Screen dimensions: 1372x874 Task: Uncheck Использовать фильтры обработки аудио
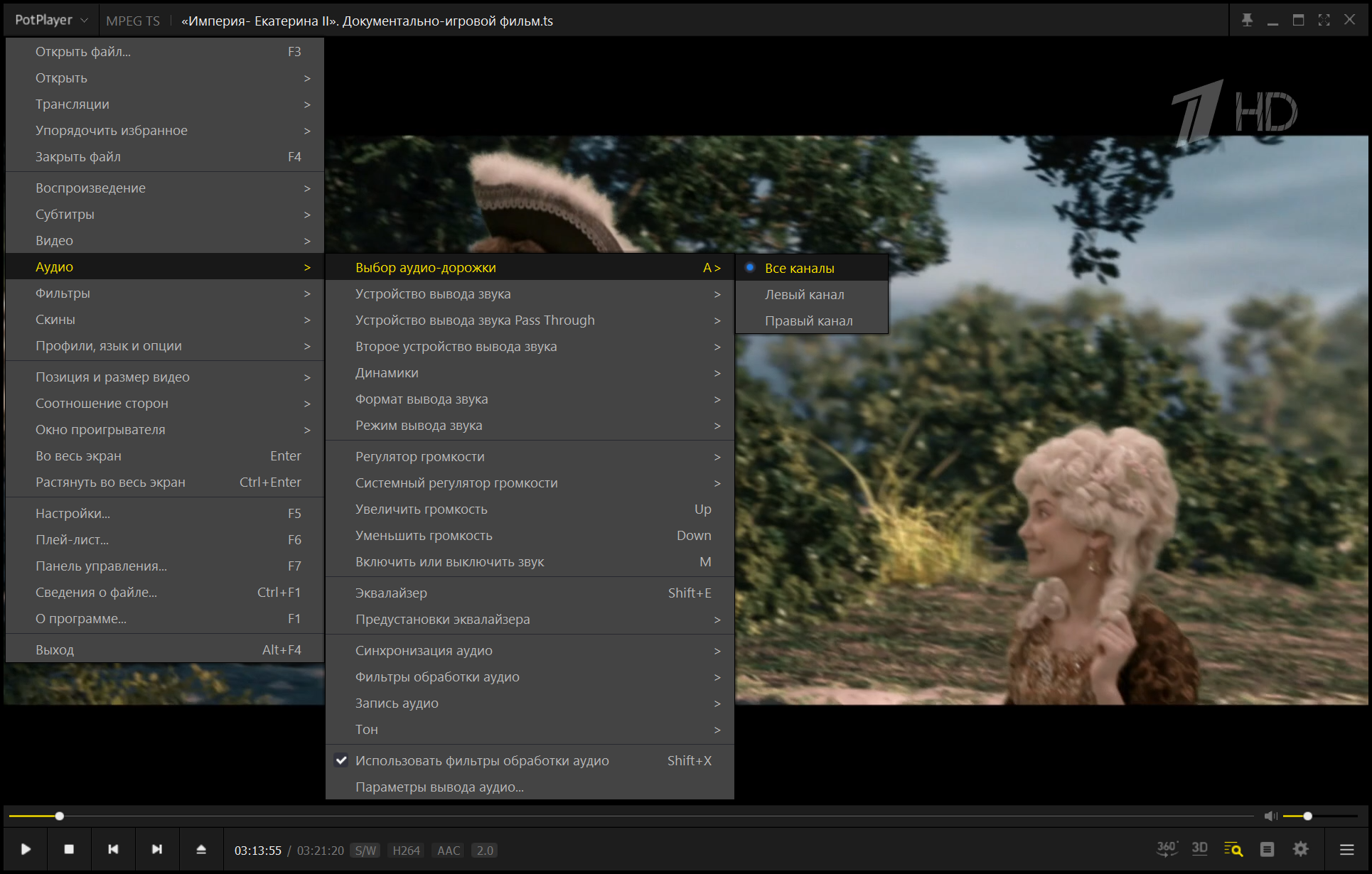(x=482, y=760)
